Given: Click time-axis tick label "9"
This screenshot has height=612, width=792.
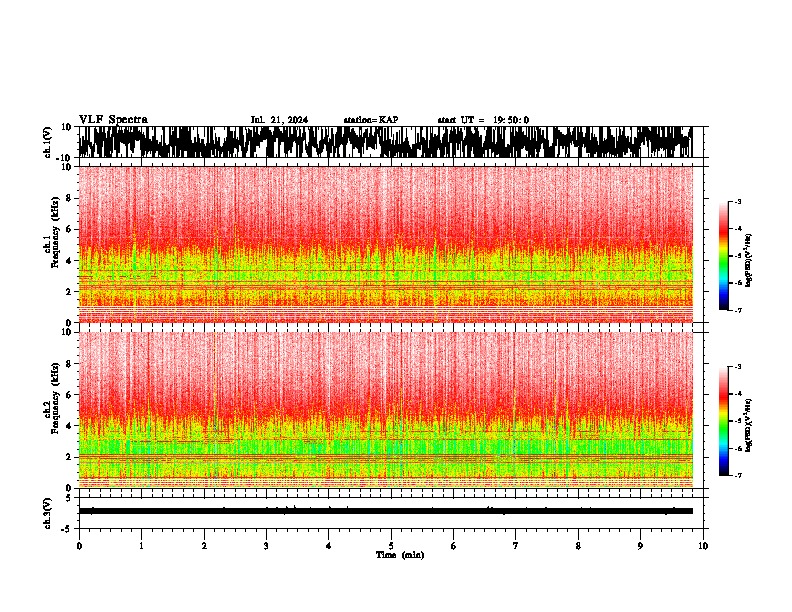Looking at the screenshot, I should [x=640, y=546].
